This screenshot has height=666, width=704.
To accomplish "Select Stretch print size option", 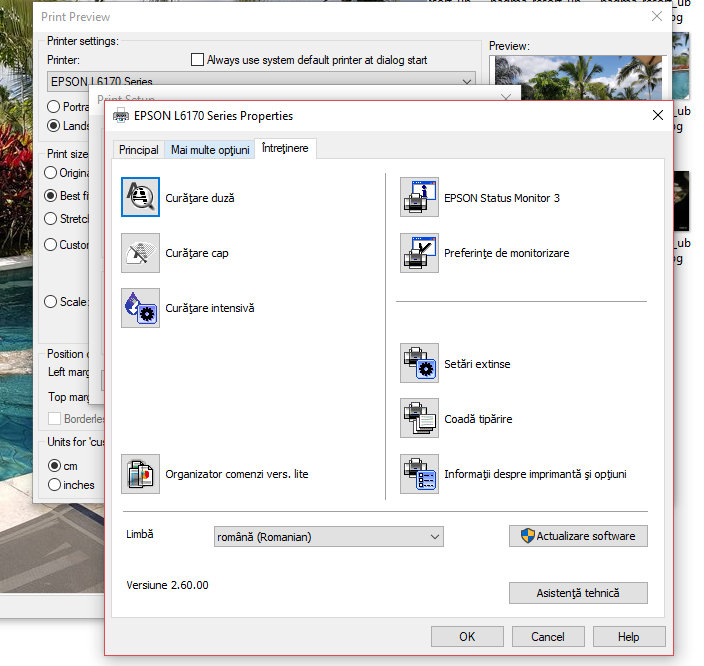I will [x=51, y=219].
